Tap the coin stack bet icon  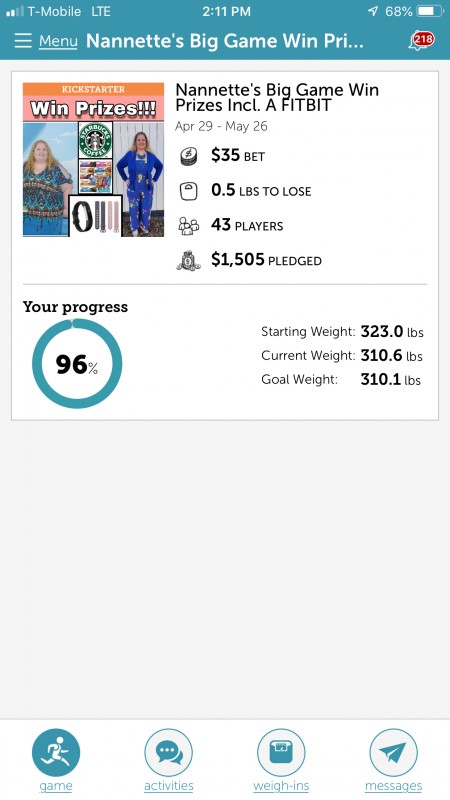[189, 156]
